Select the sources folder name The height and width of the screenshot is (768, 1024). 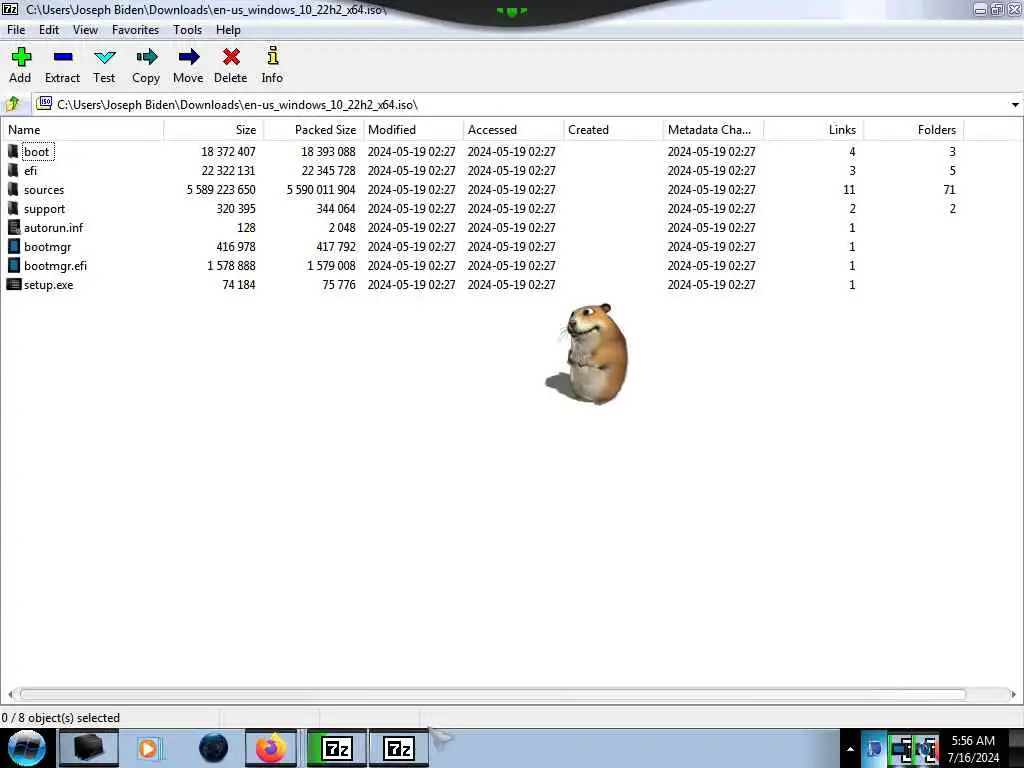click(44, 190)
